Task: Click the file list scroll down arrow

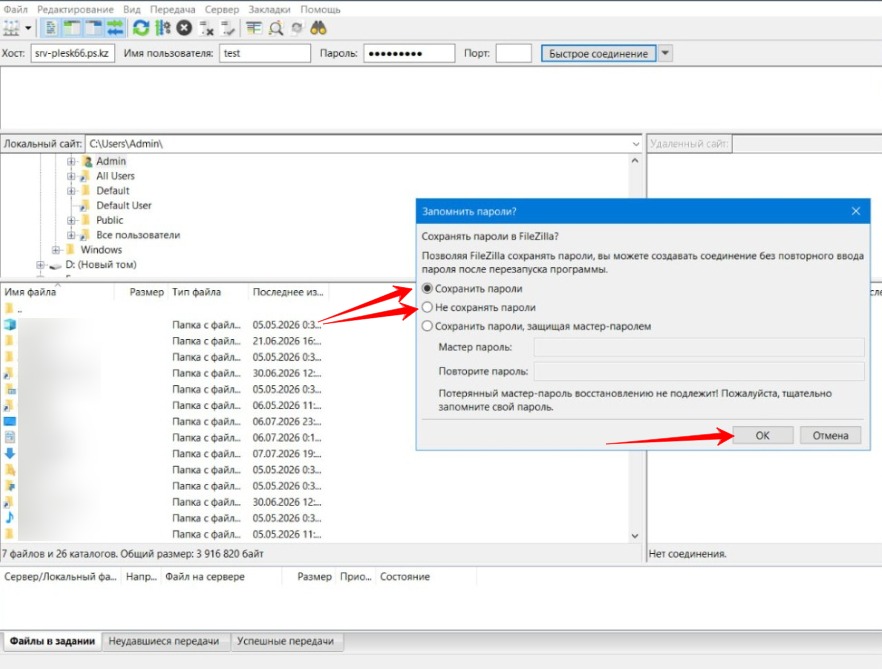Action: point(635,536)
